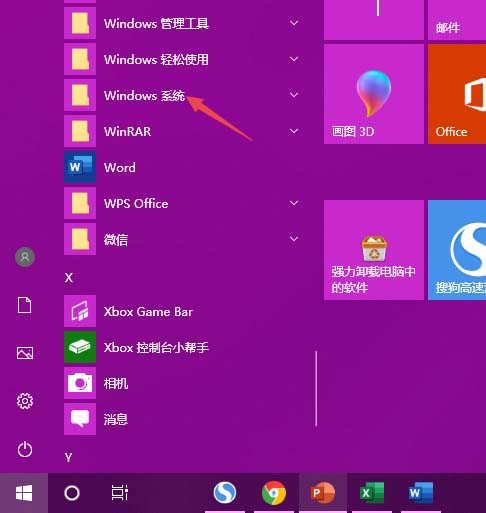This screenshot has width=486, height=513.
Task: Open the Office tile
Action: pos(457,94)
